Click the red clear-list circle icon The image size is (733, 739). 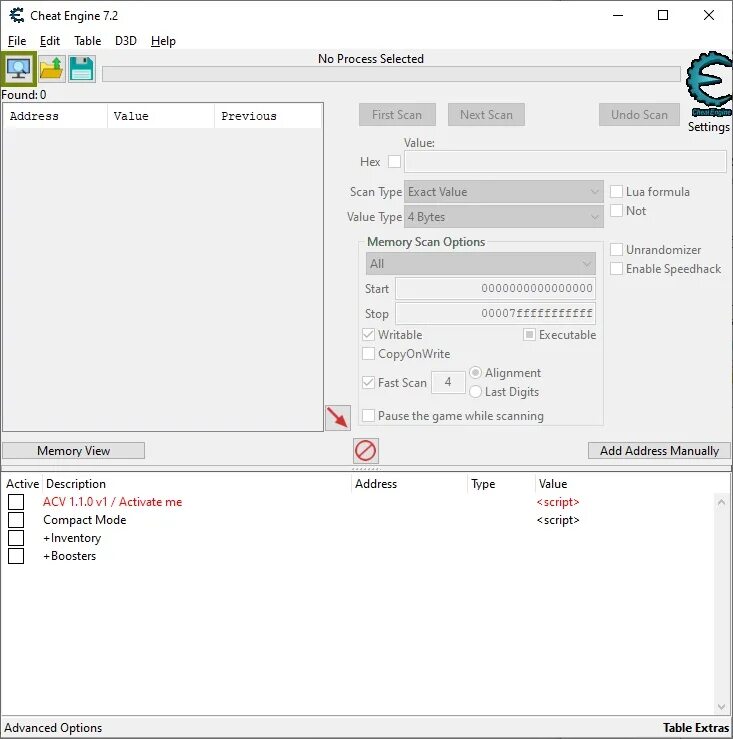coord(365,451)
